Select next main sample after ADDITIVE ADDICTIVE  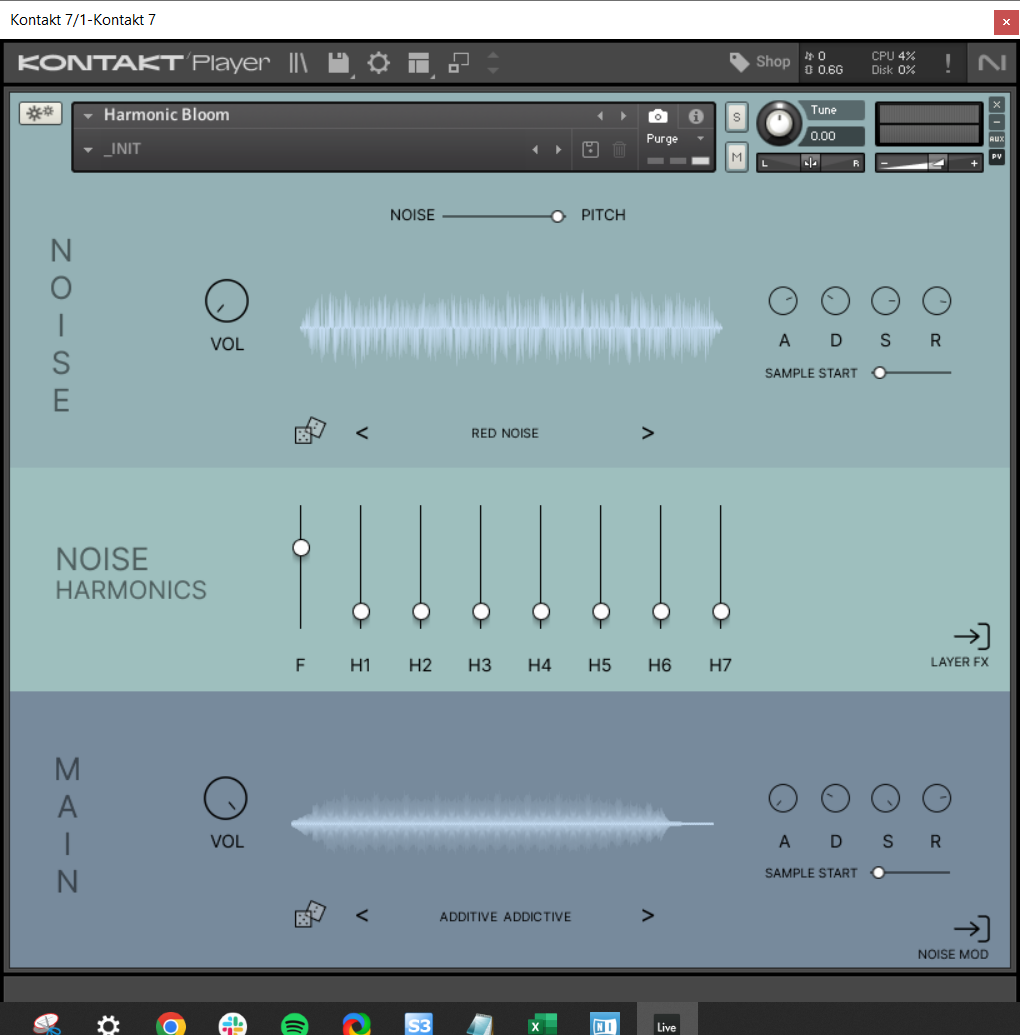tap(648, 916)
